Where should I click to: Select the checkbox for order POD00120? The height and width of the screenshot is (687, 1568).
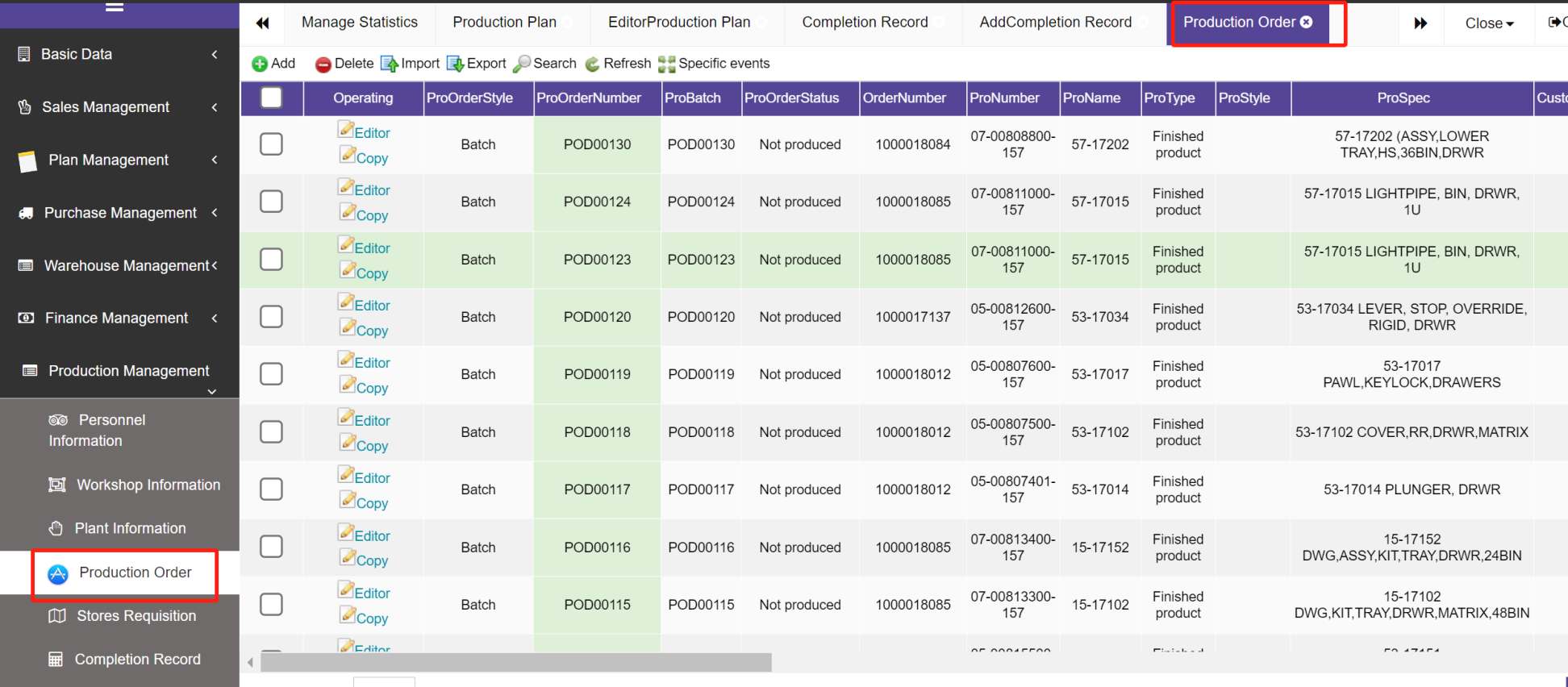(272, 317)
